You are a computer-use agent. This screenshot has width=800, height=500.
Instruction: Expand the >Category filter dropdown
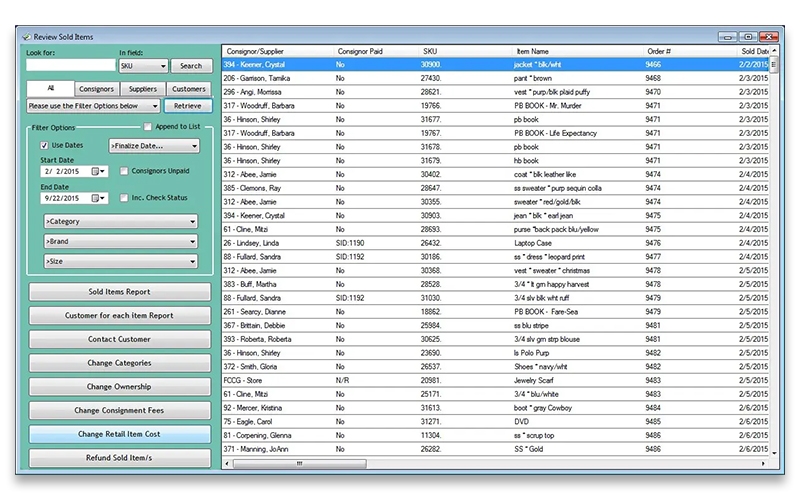point(119,222)
